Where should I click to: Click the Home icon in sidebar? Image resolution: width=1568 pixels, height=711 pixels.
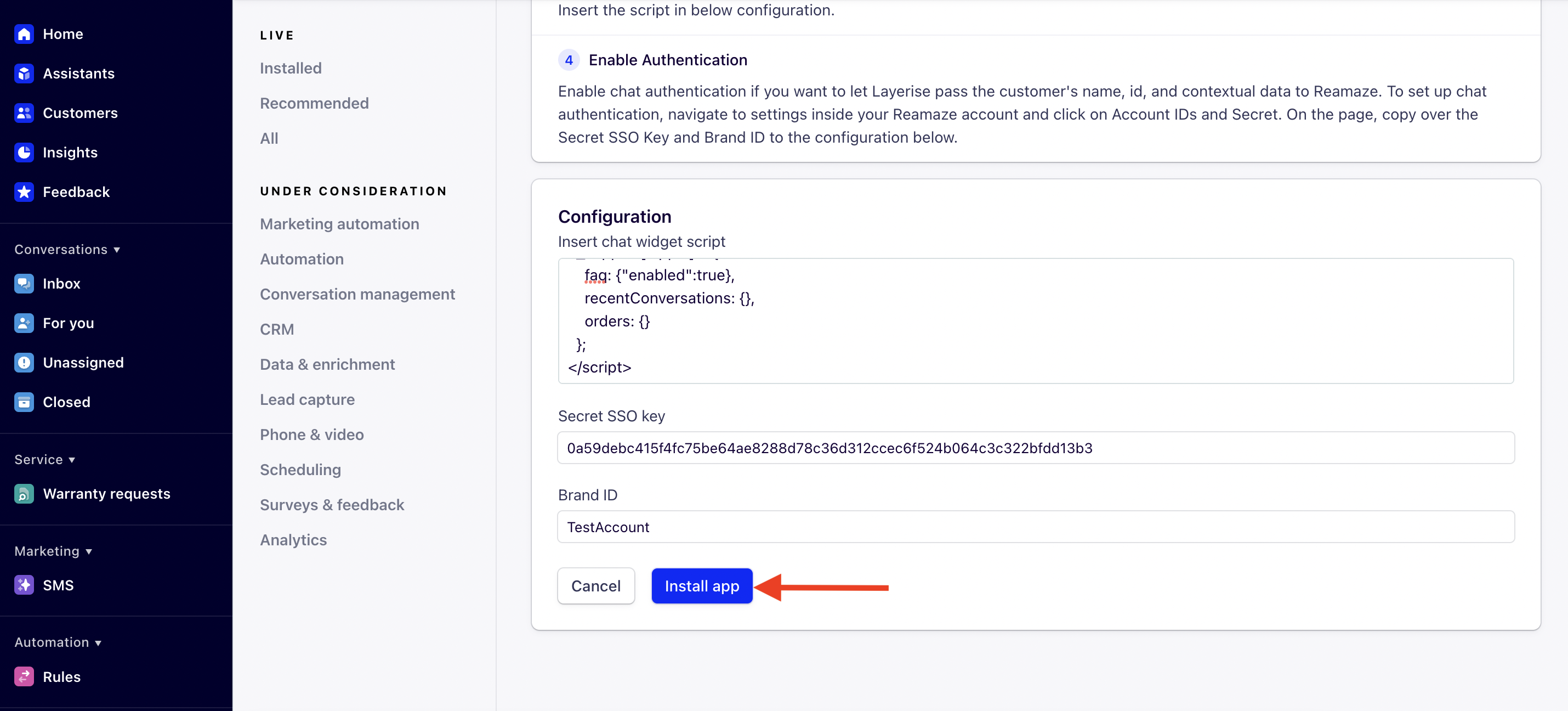[x=24, y=34]
